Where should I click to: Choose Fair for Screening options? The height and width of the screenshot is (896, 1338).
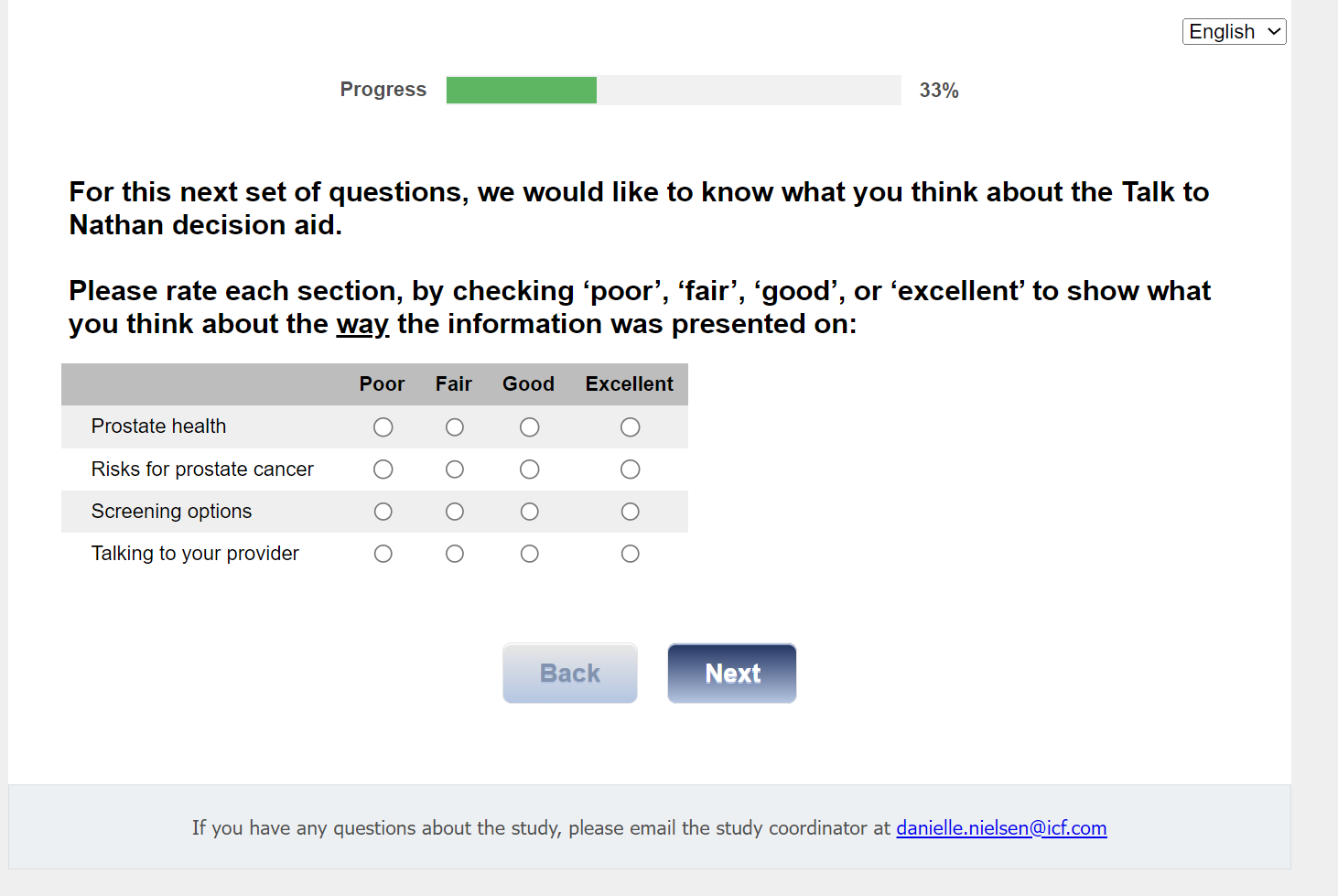(455, 512)
